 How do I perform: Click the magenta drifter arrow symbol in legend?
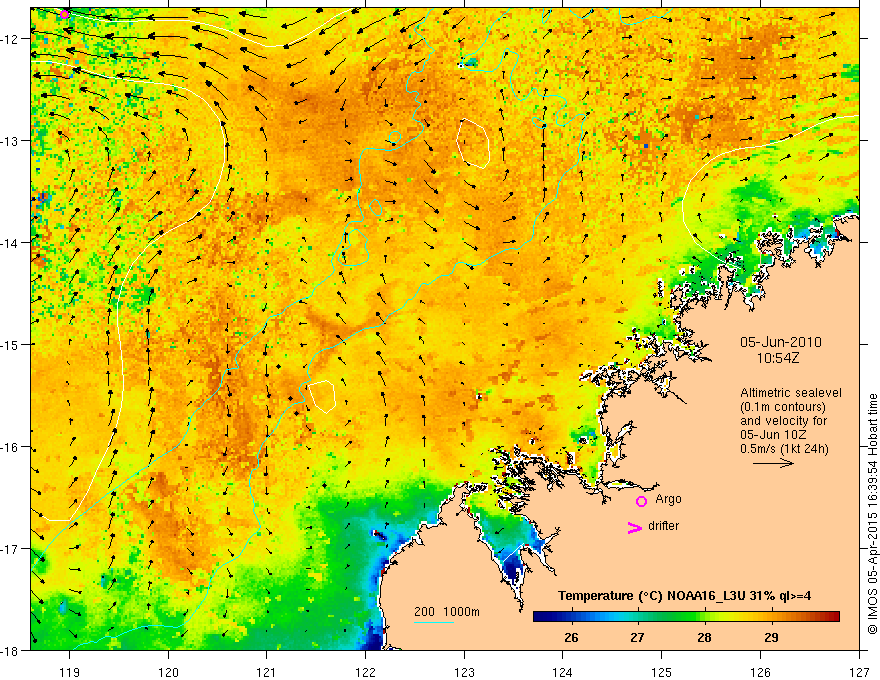click(634, 527)
